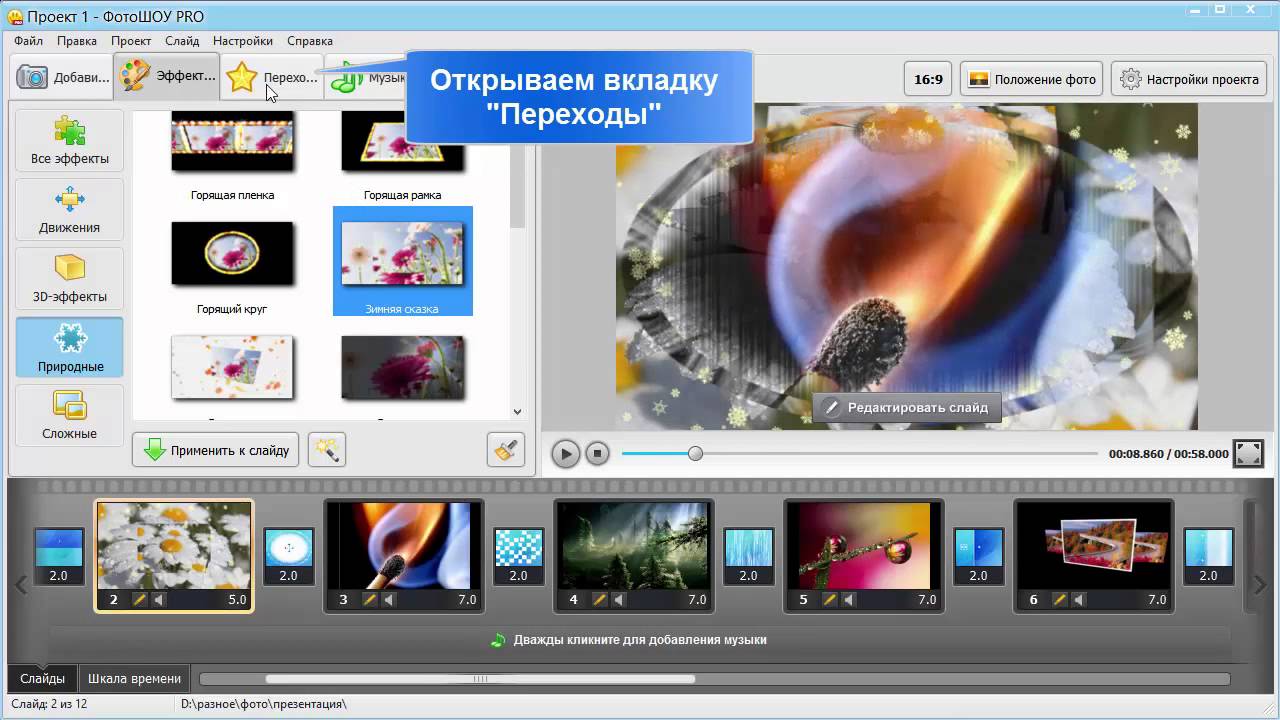Open the Правка menu

(x=77, y=41)
